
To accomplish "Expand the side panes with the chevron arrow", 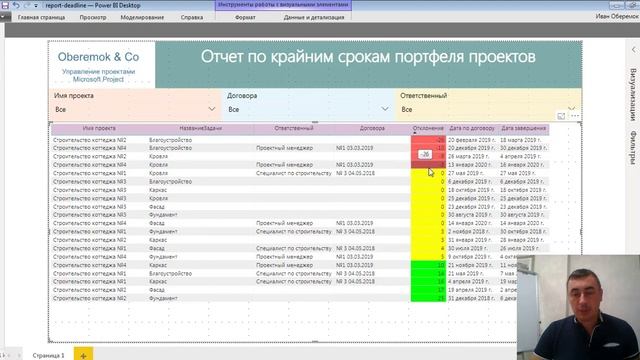I will pyautogui.click(x=633, y=50).
